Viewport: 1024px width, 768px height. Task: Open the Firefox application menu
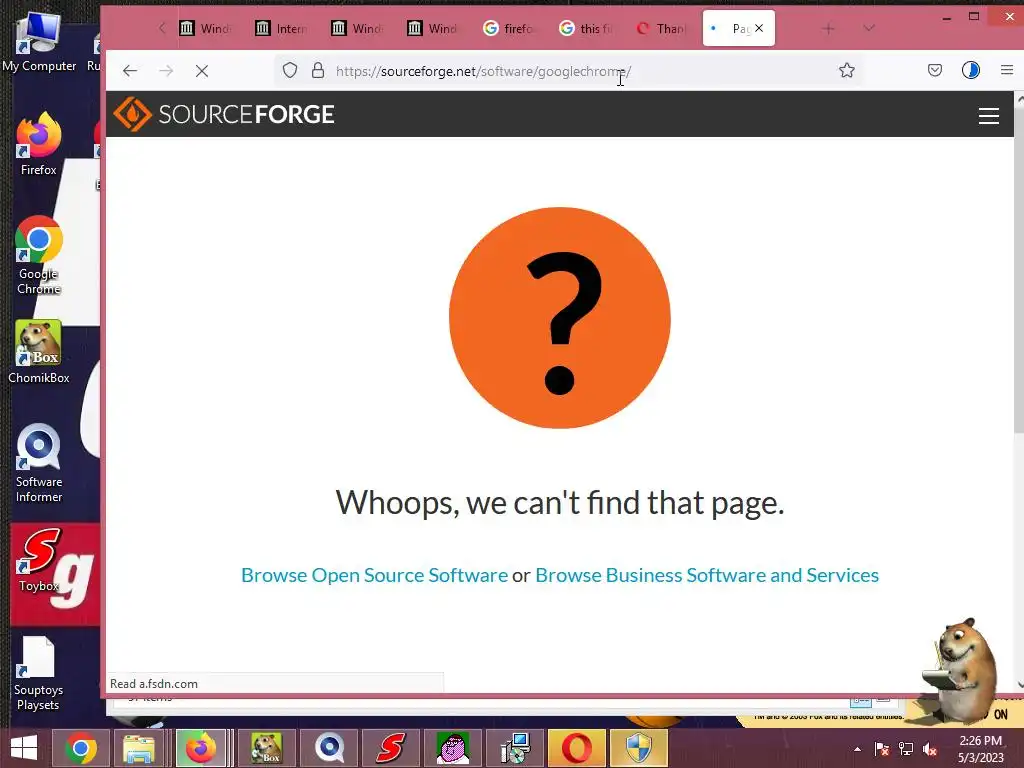pos(1006,70)
